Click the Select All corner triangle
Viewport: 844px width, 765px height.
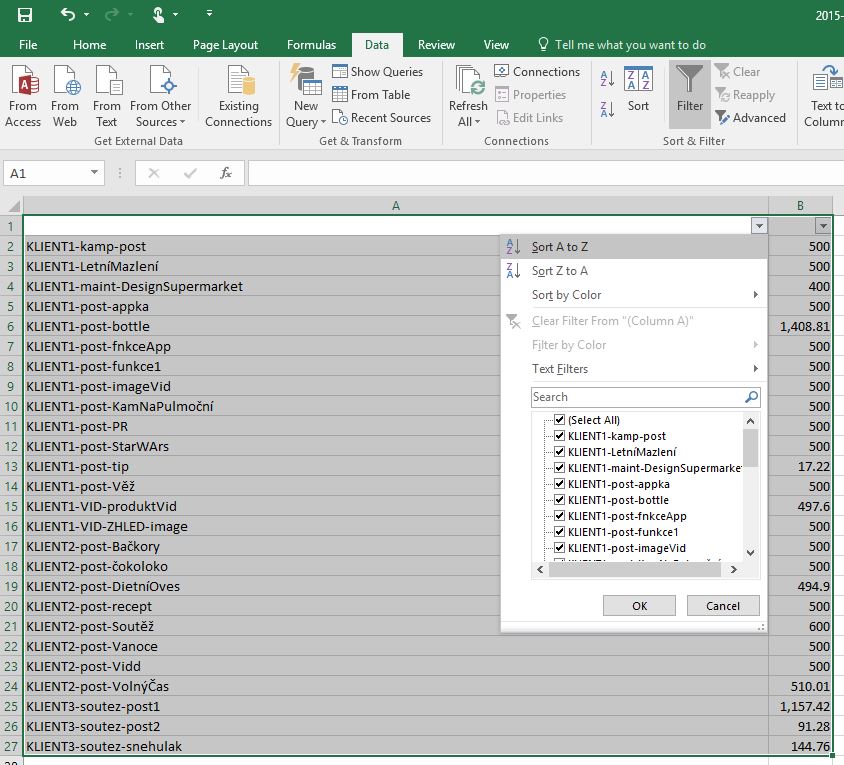point(13,205)
